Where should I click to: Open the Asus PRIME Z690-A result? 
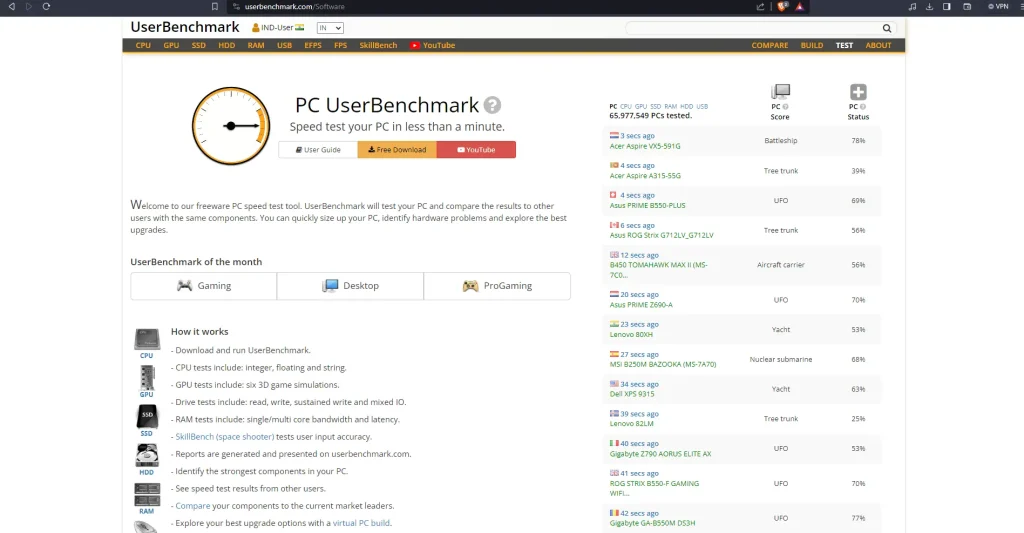coord(641,305)
